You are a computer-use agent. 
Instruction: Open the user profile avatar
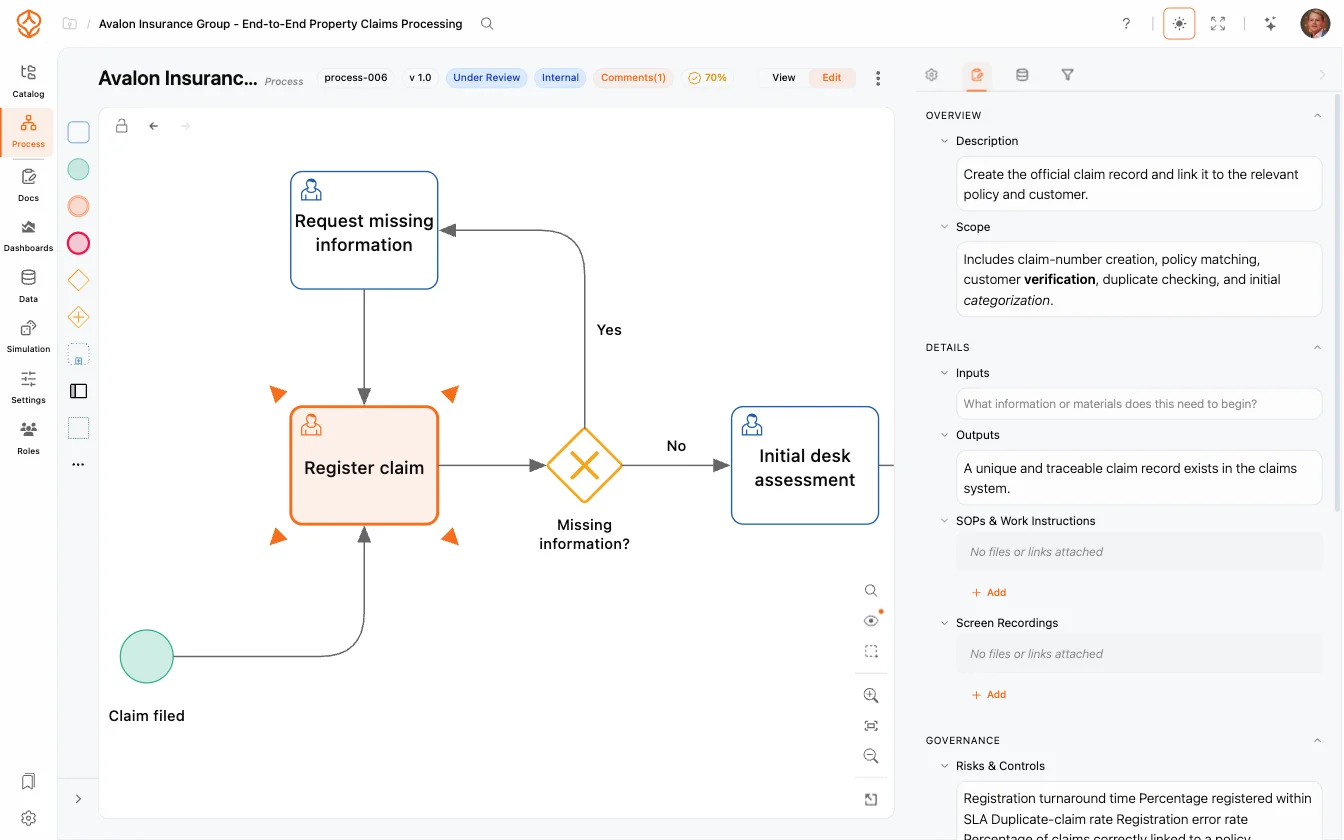(1315, 24)
